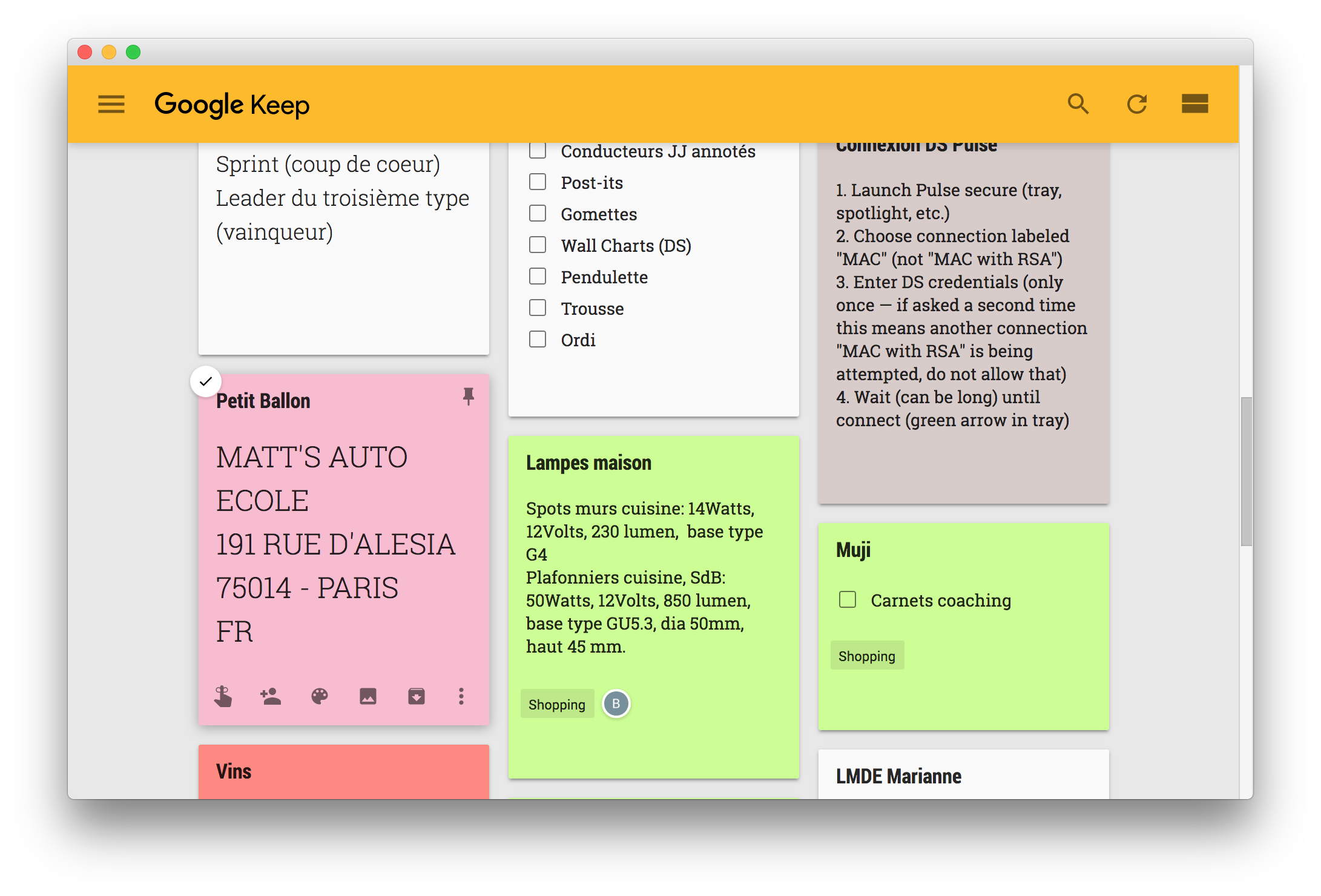Deselect Petit Ballon note checkmark
The width and height of the screenshot is (1321, 896).
(206, 381)
